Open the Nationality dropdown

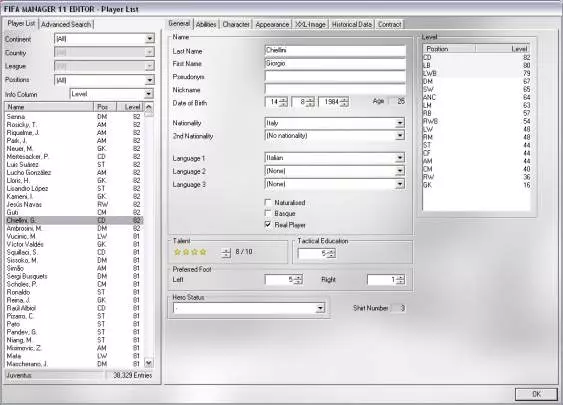click(x=400, y=123)
